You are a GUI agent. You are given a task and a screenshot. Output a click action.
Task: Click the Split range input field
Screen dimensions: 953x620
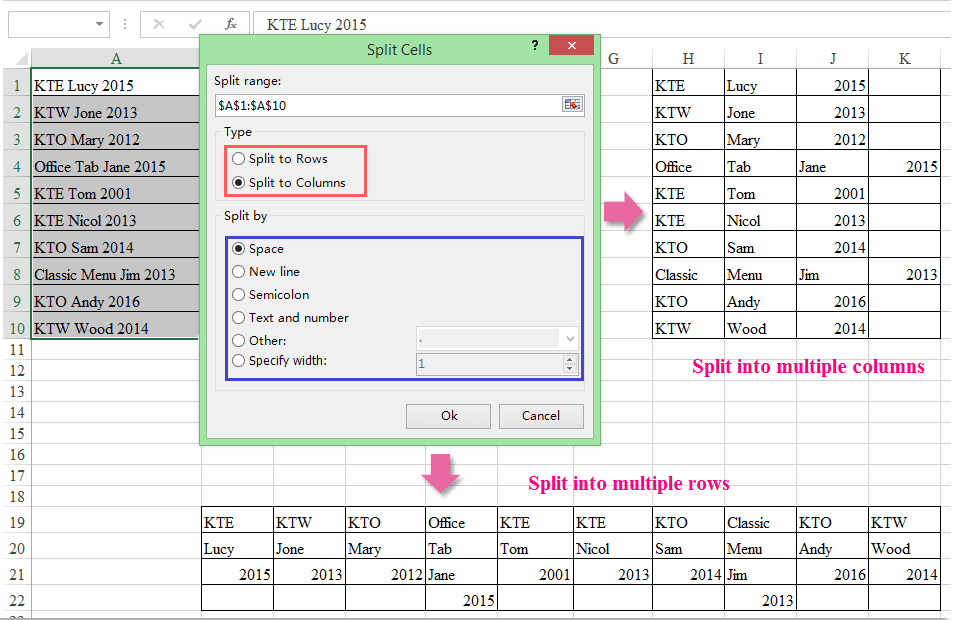coord(388,105)
